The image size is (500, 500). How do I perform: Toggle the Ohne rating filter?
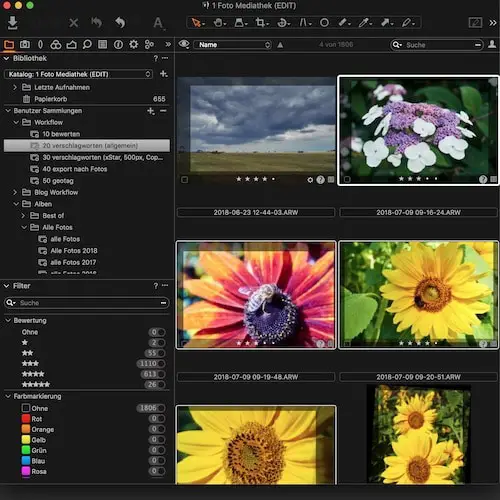[157, 332]
